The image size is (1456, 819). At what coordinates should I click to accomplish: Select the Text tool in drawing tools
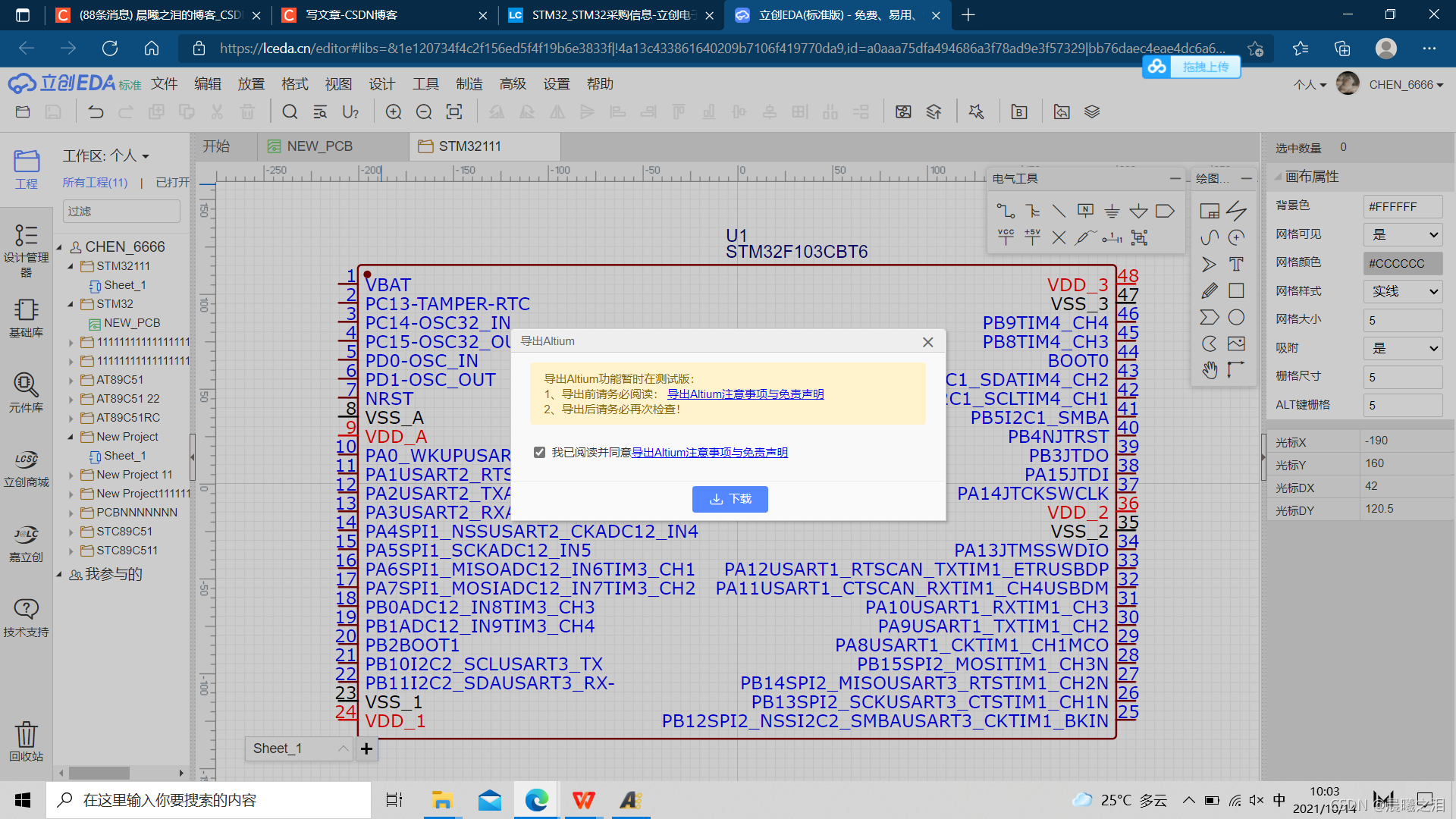click(x=1236, y=264)
